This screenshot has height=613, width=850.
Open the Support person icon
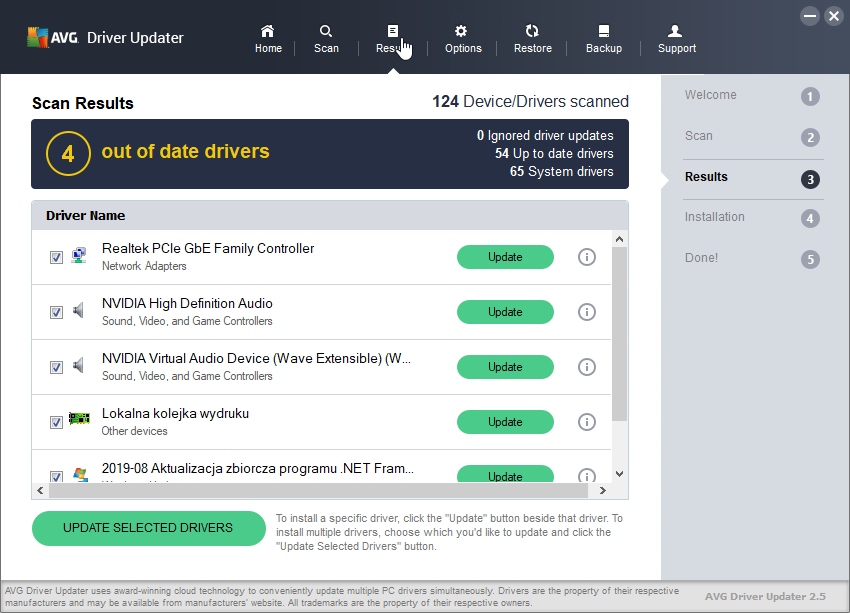676,32
